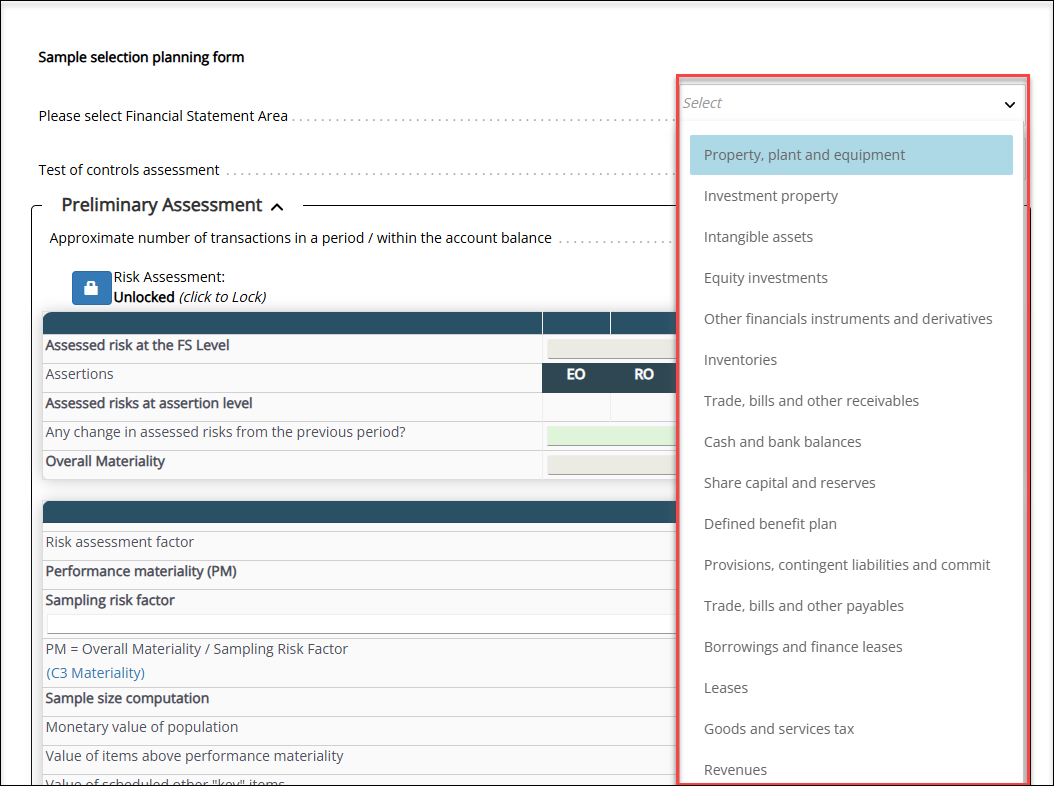Select Equity investments from the list

766,277
